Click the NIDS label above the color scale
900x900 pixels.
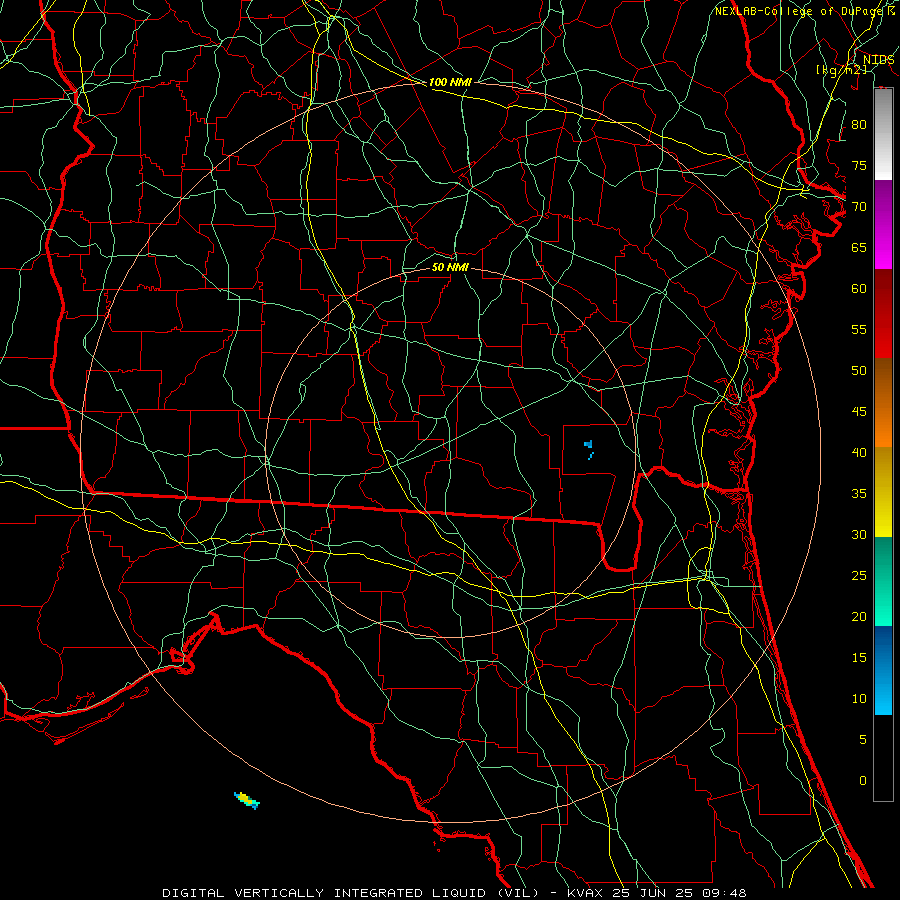(878, 60)
